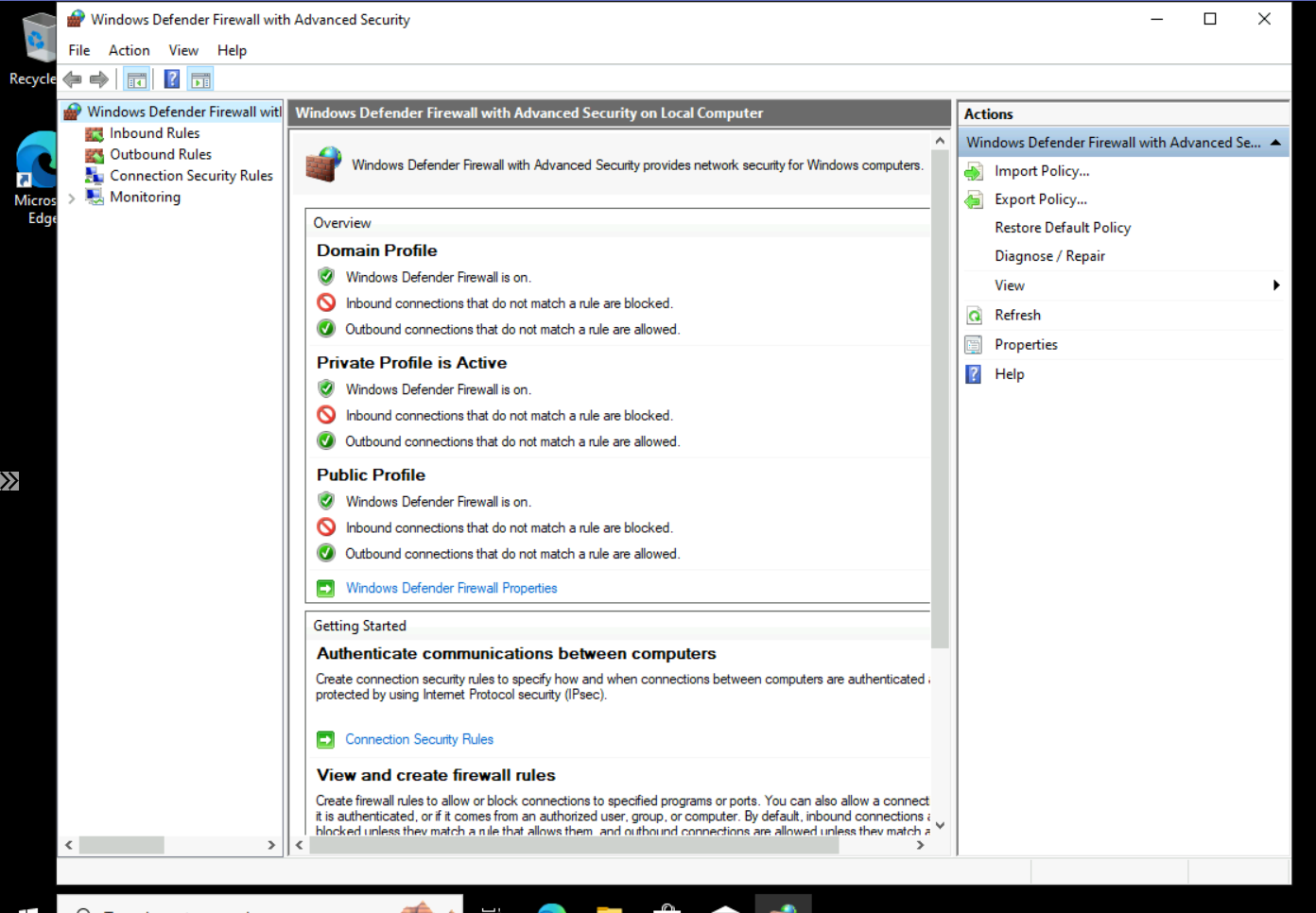This screenshot has height=913, width=1316.
Task: Click the center pane horizontal scroll-left arrow
Action: pyautogui.click(x=300, y=845)
